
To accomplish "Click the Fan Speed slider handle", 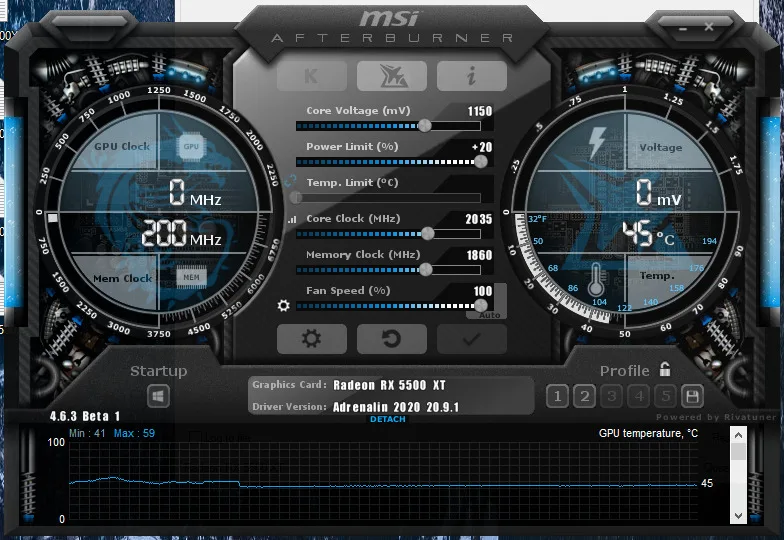I will (x=480, y=305).
